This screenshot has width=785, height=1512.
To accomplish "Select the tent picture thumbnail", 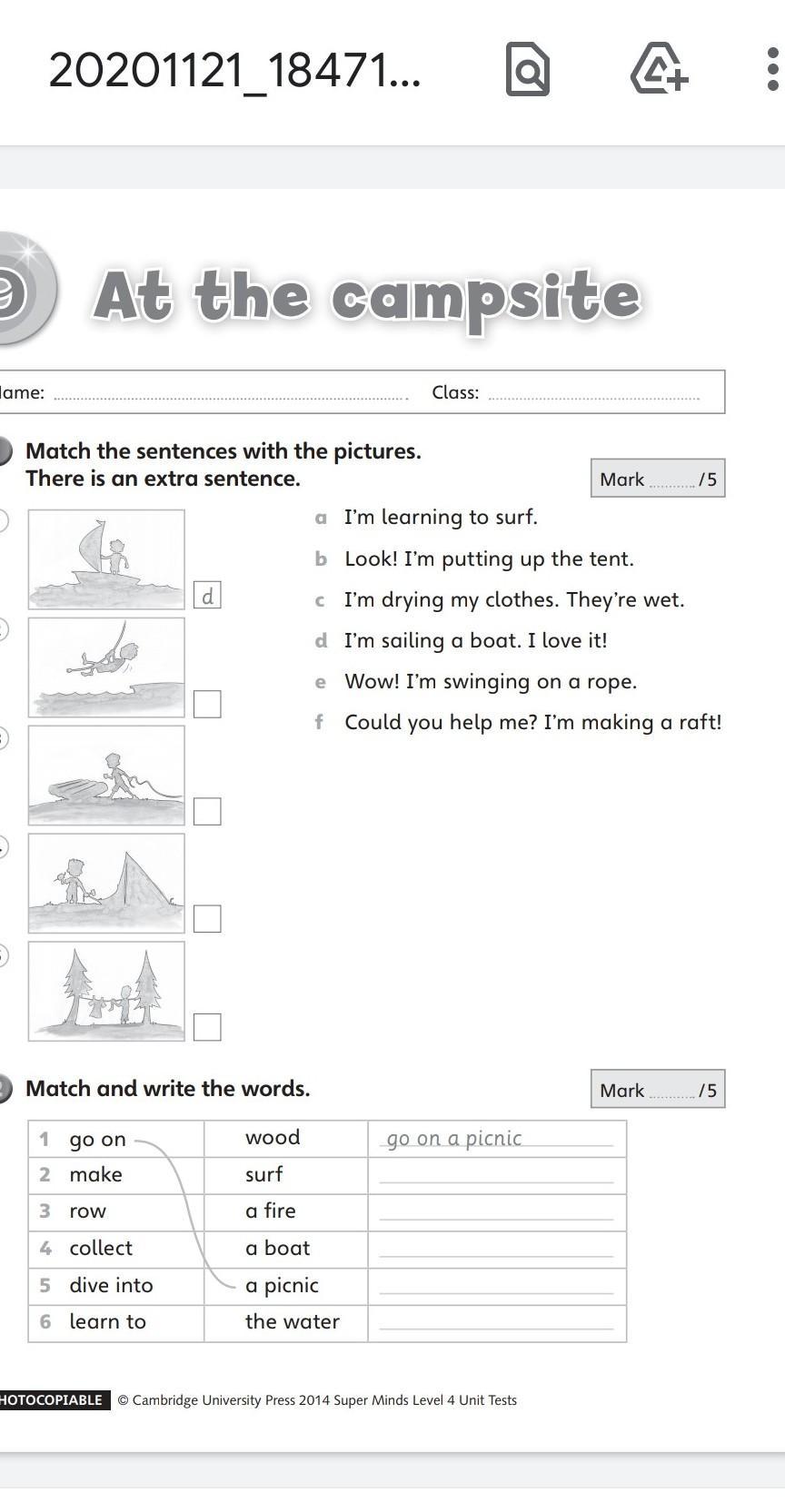I will (106, 883).
